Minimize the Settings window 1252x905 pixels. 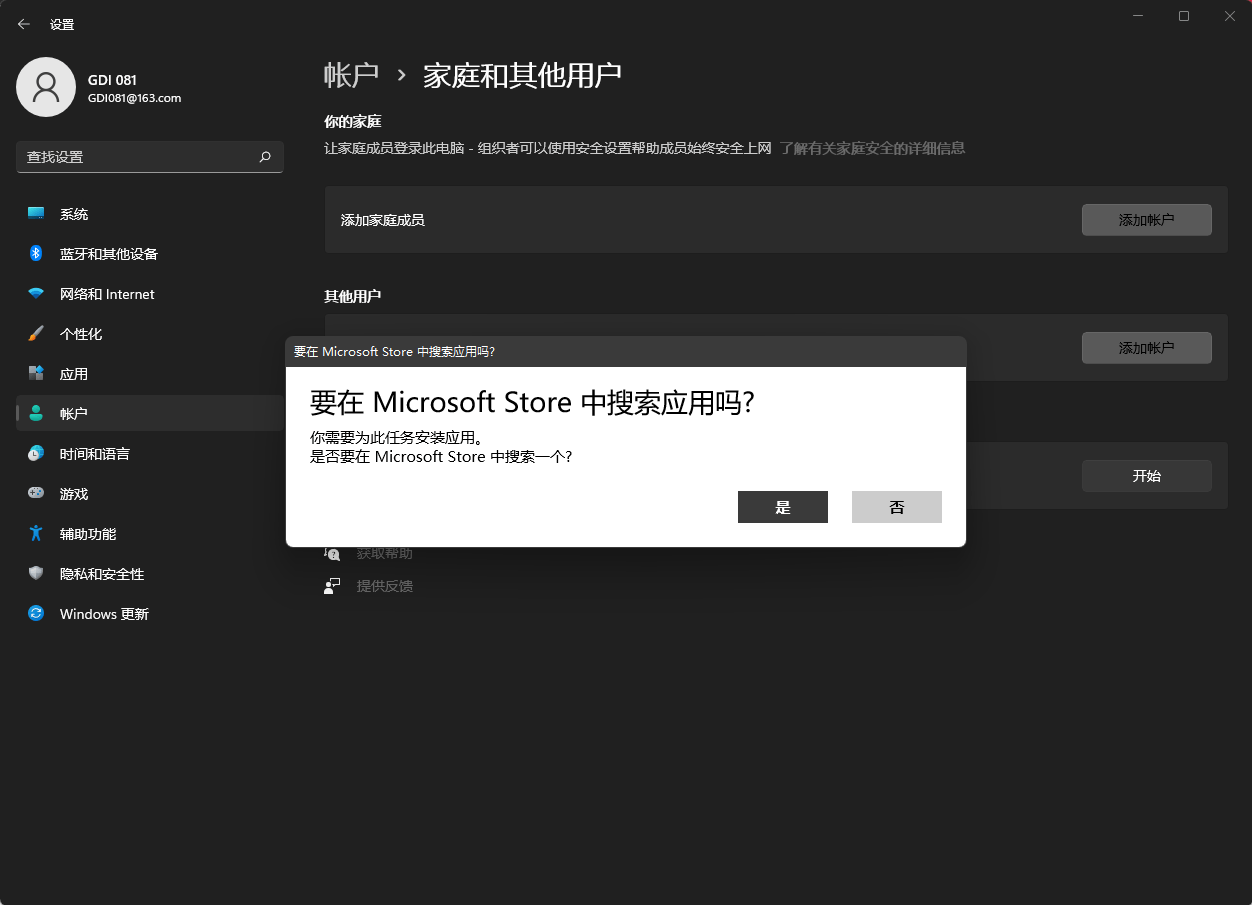coord(1138,16)
